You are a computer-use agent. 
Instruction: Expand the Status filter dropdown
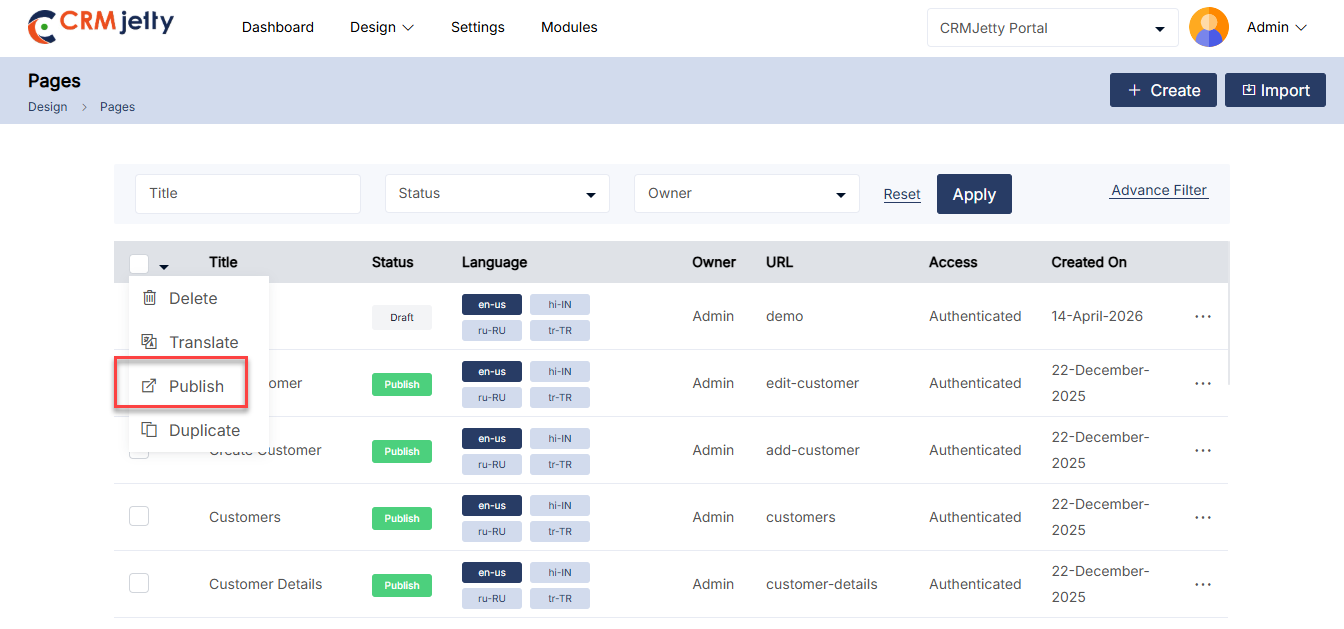point(497,194)
